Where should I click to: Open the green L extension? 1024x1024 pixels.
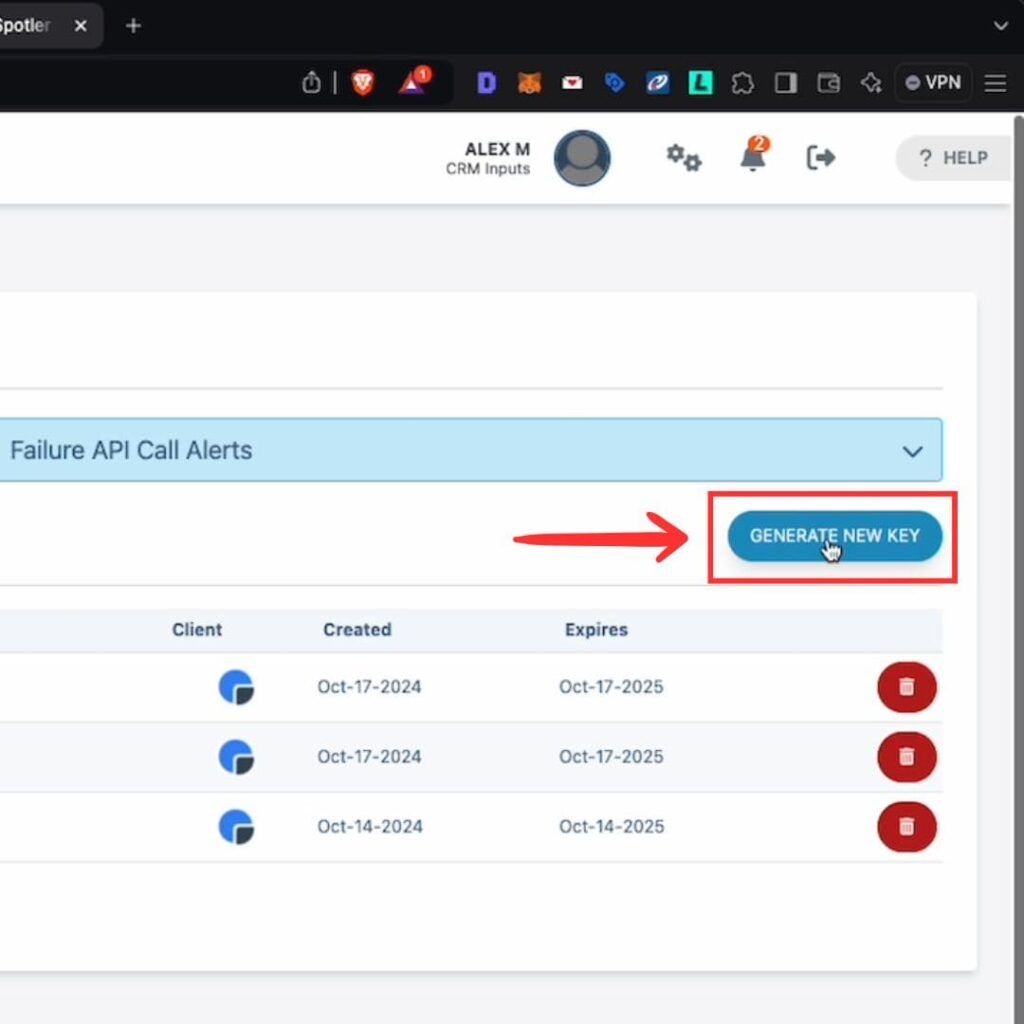[701, 83]
